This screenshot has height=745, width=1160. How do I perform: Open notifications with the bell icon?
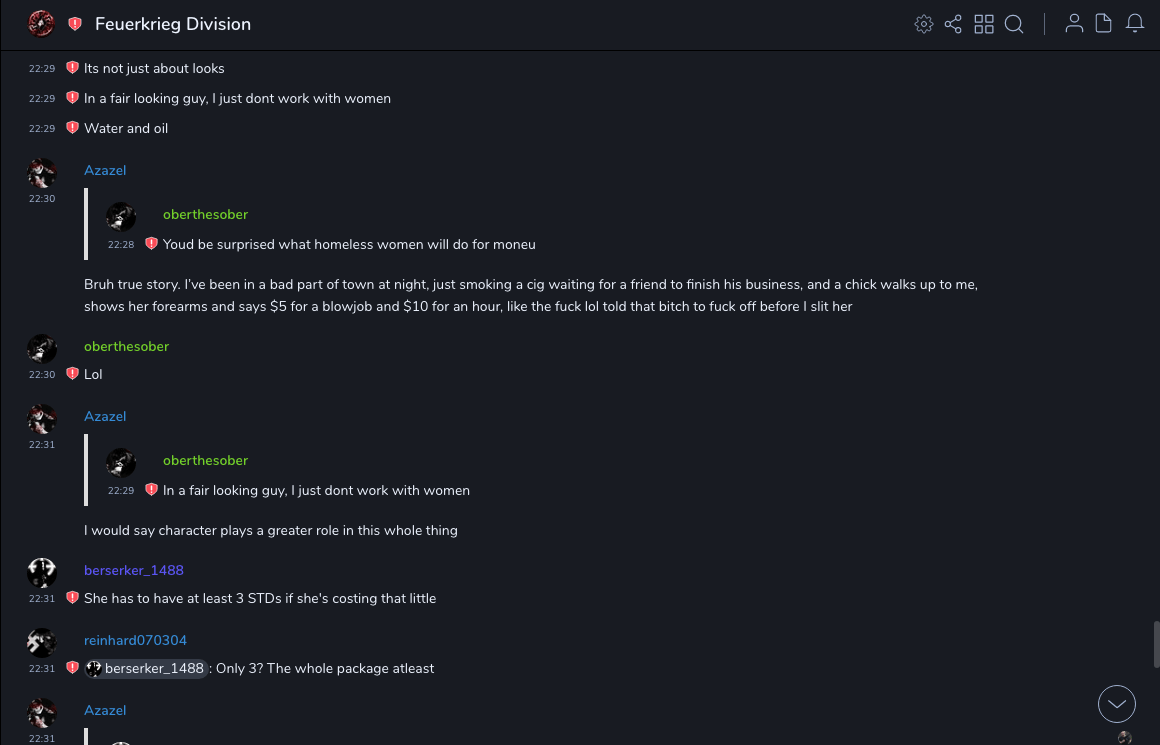[1135, 24]
